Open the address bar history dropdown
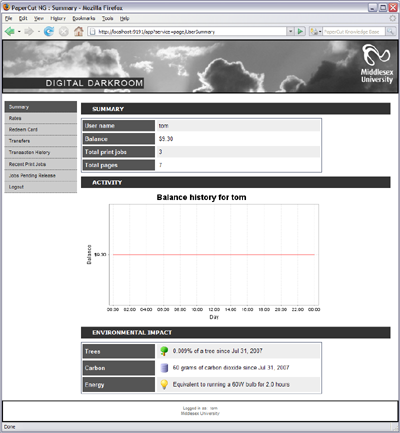Image resolution: width=400 pixels, height=433 pixels. (x=290, y=31)
